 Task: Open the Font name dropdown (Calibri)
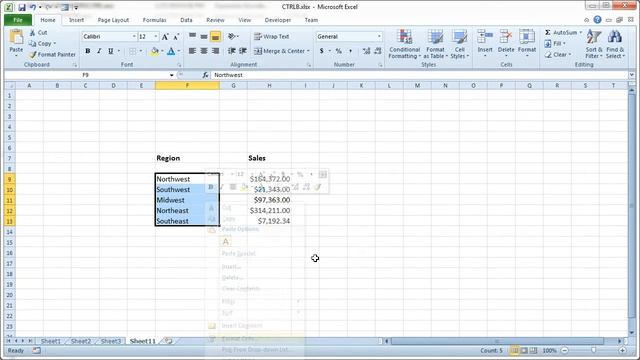[134, 37]
